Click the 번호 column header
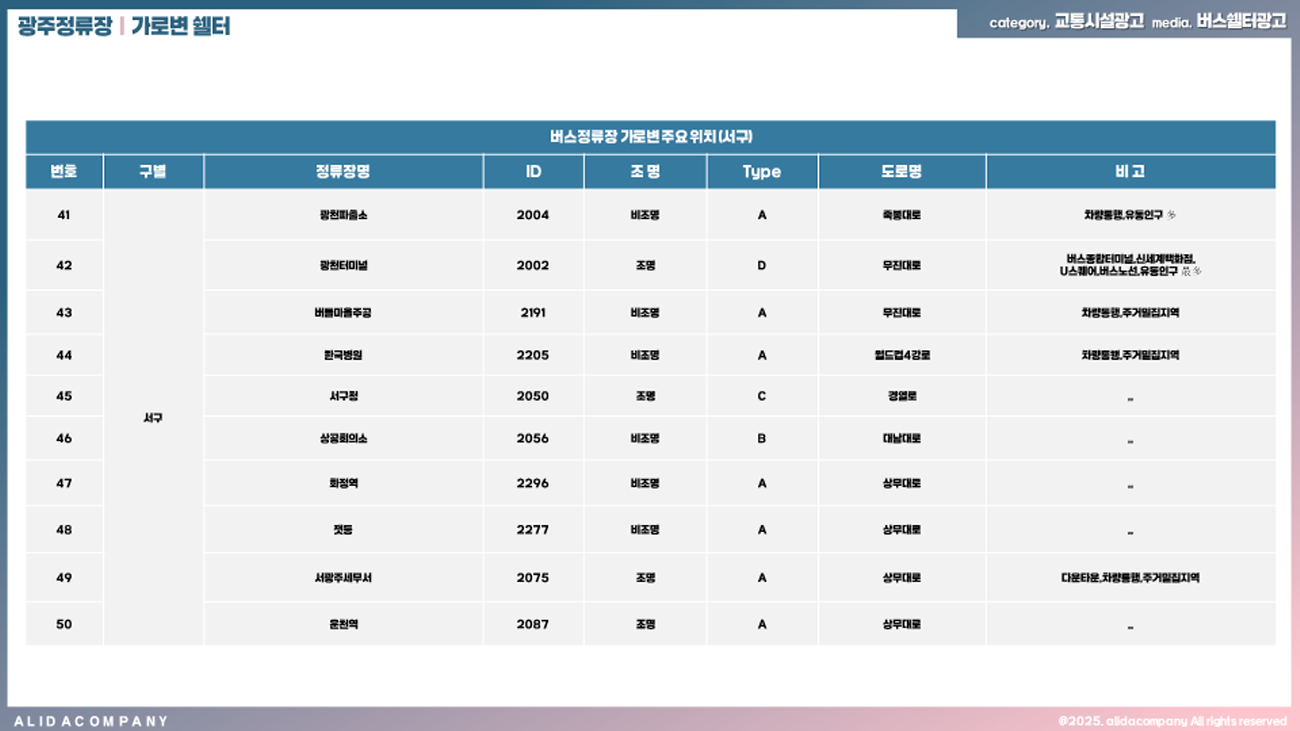 click(64, 172)
